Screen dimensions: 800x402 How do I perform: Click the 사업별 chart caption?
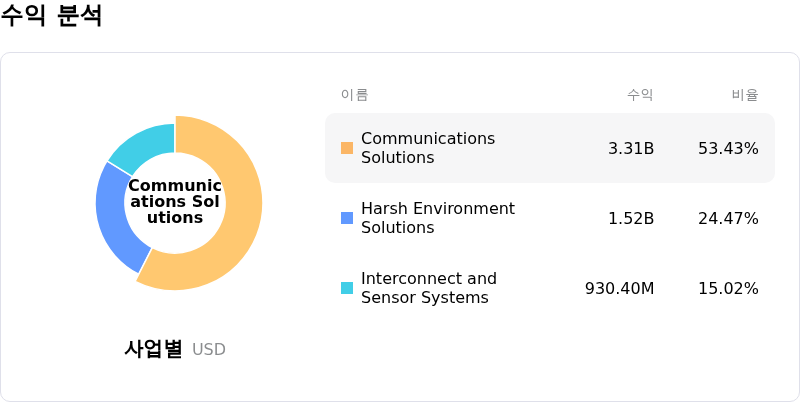coord(153,349)
